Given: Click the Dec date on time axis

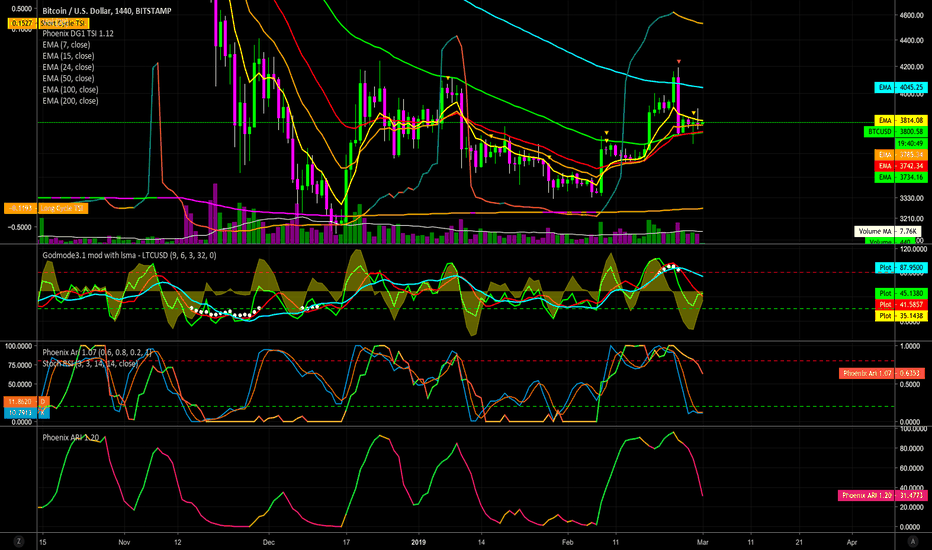Looking at the screenshot, I should click(x=269, y=542).
